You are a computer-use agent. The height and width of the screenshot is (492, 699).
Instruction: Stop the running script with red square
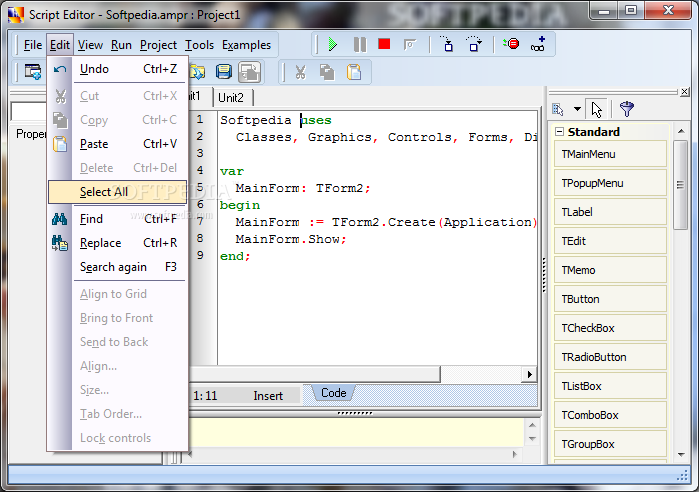(x=384, y=44)
